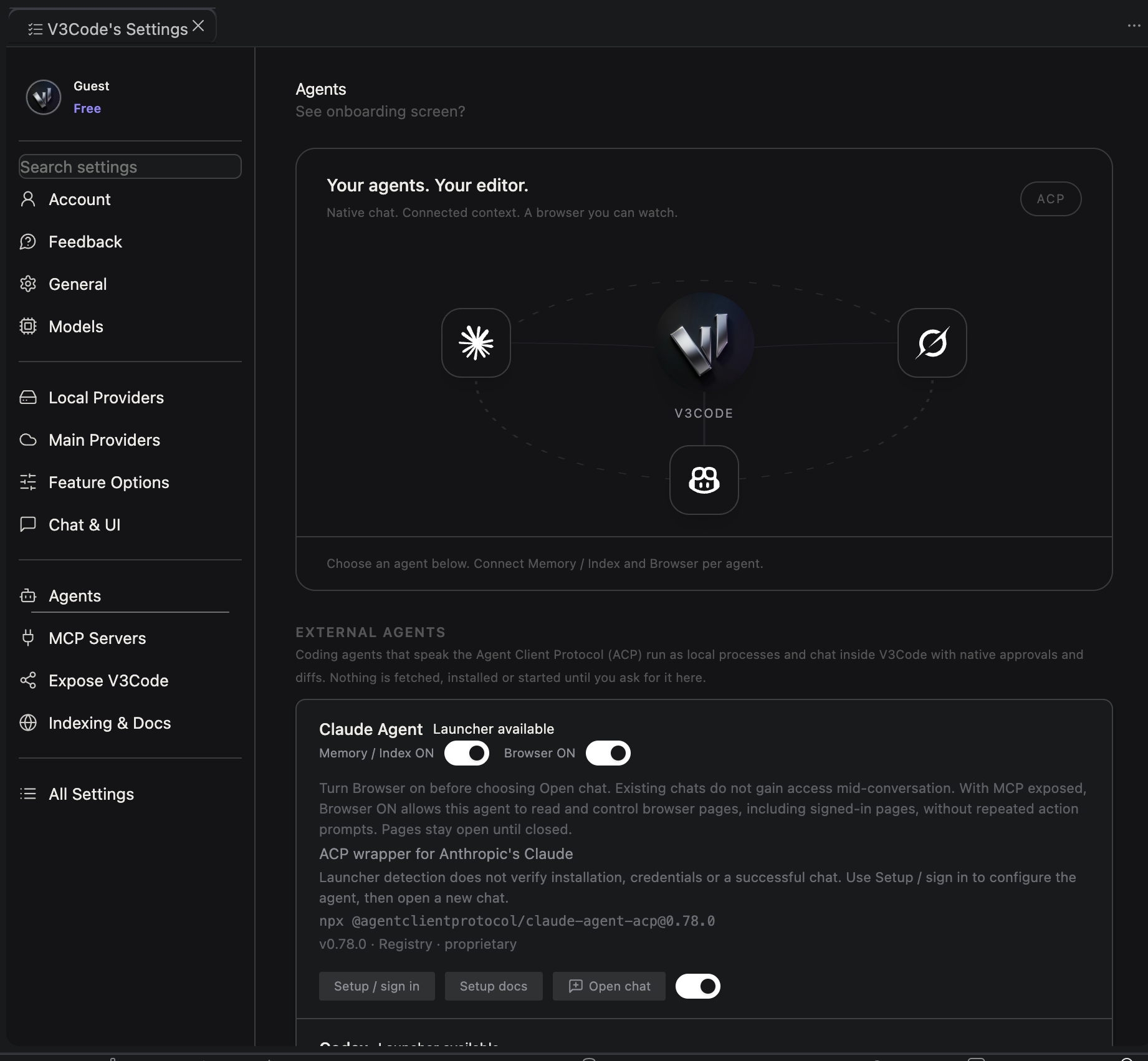This screenshot has height=1061, width=1148.
Task: Click the Feature Options sliders icon
Action: coord(28,482)
